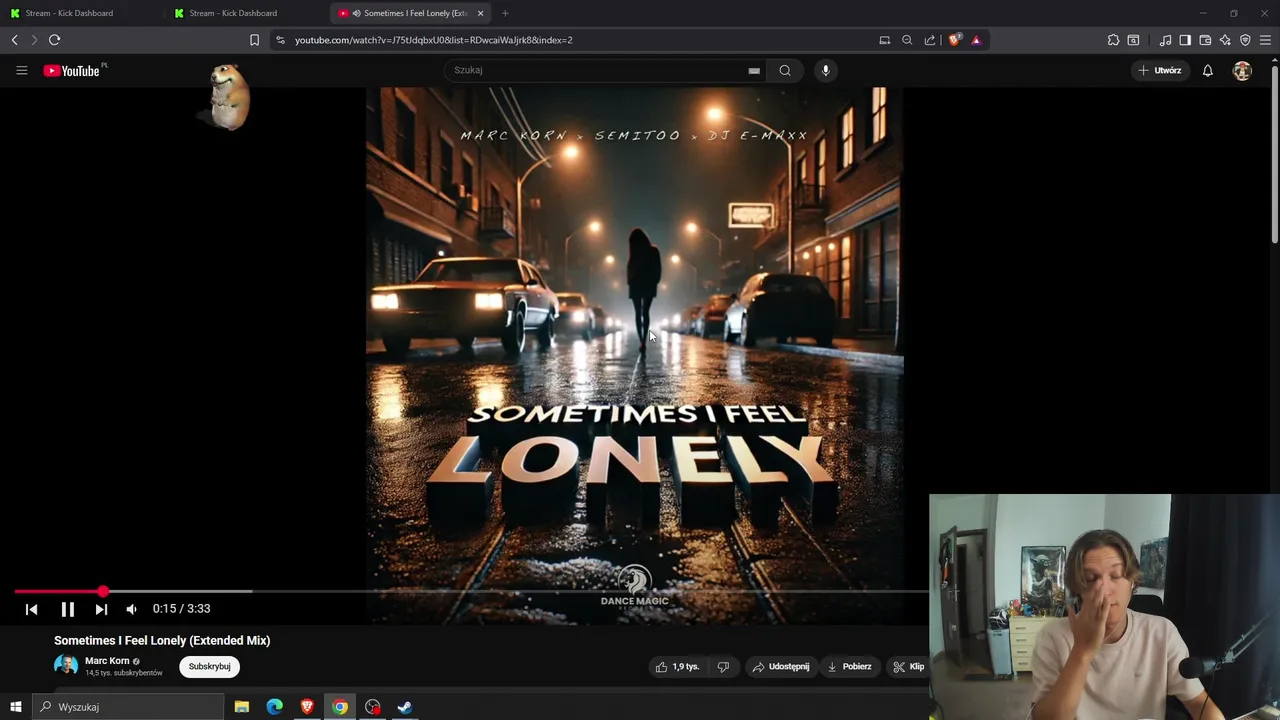
Task: Open Microsoft Edge from the taskbar
Action: 274,707
